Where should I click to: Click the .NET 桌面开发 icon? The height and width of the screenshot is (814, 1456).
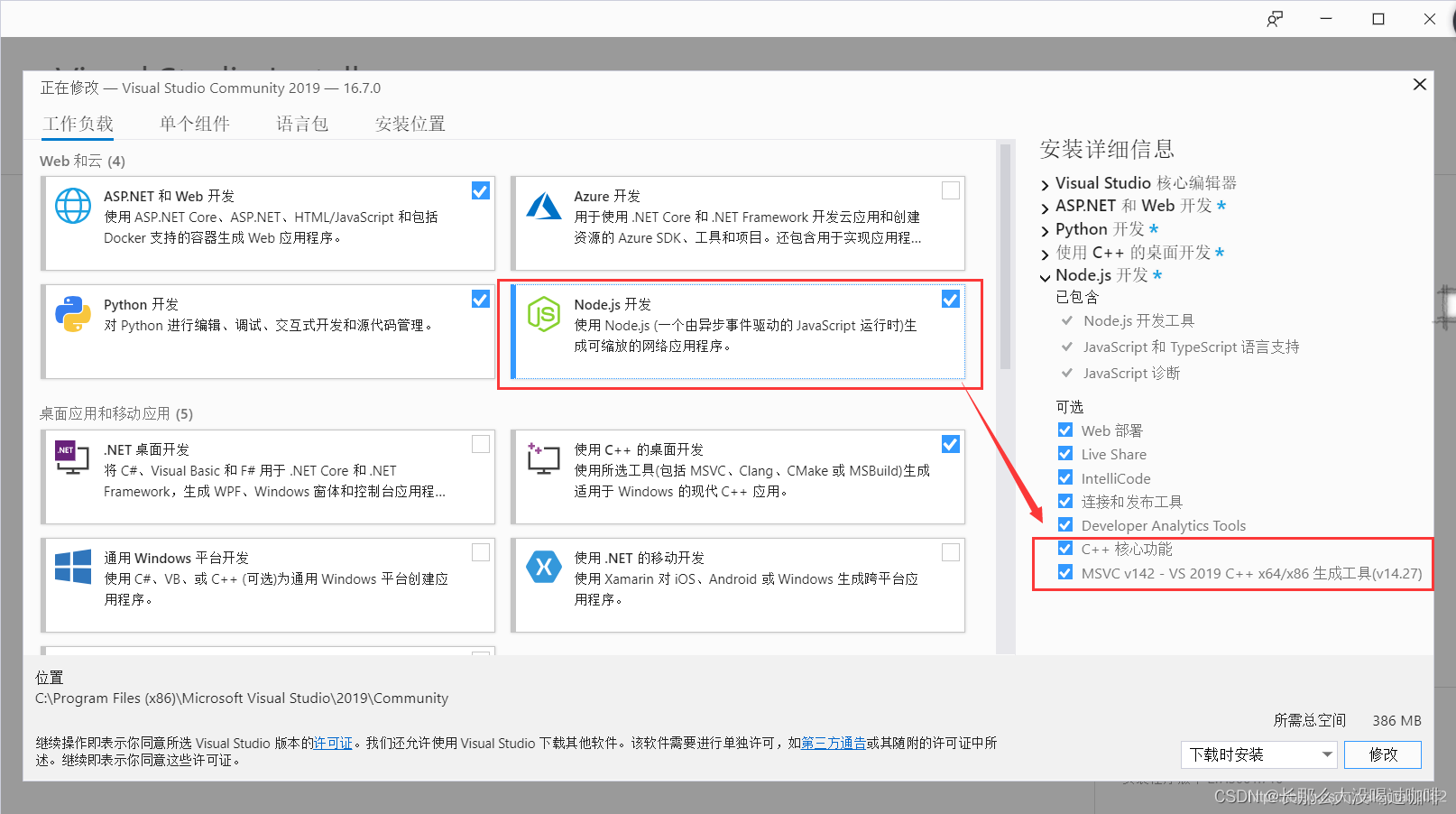(x=72, y=458)
